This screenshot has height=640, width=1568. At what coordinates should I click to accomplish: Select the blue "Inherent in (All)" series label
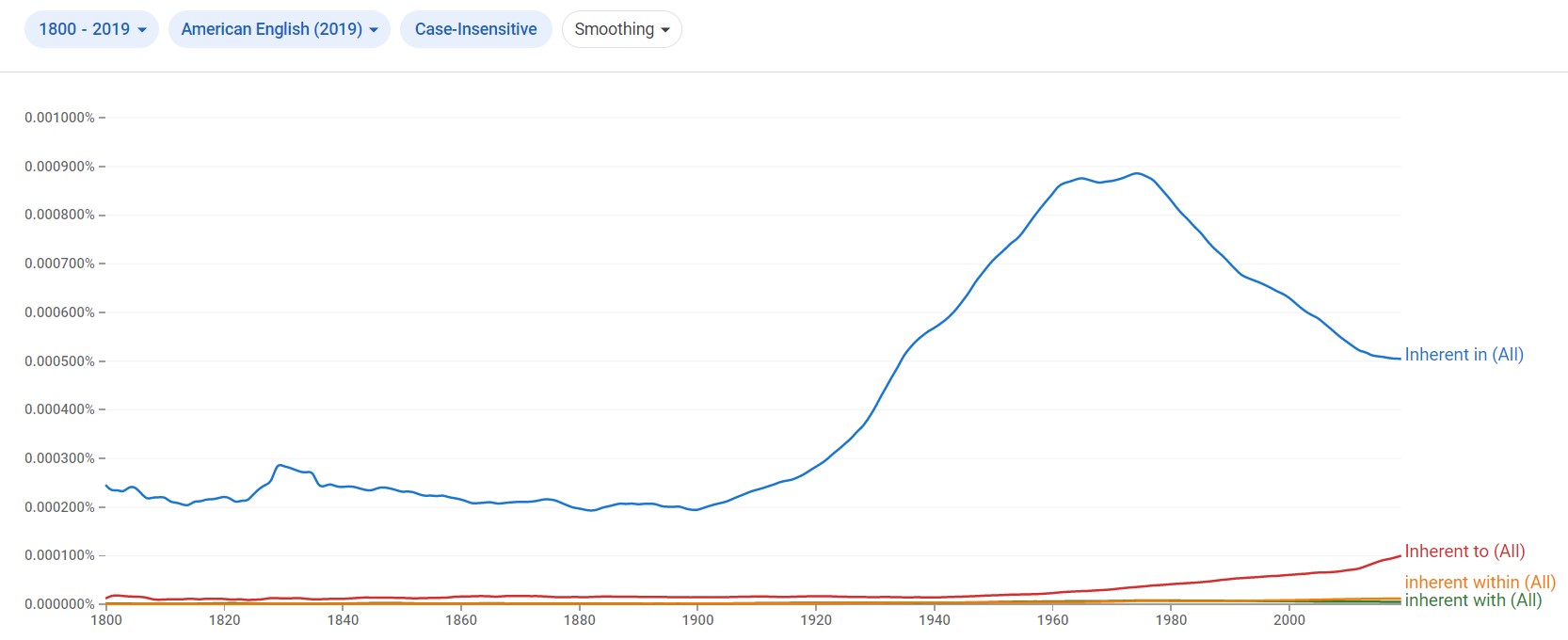coord(1464,355)
